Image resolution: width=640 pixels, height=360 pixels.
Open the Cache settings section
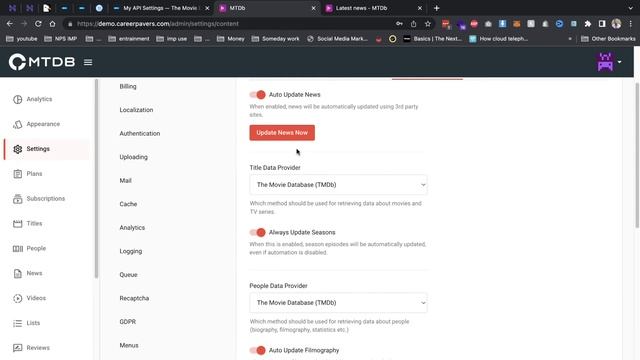[128, 204]
